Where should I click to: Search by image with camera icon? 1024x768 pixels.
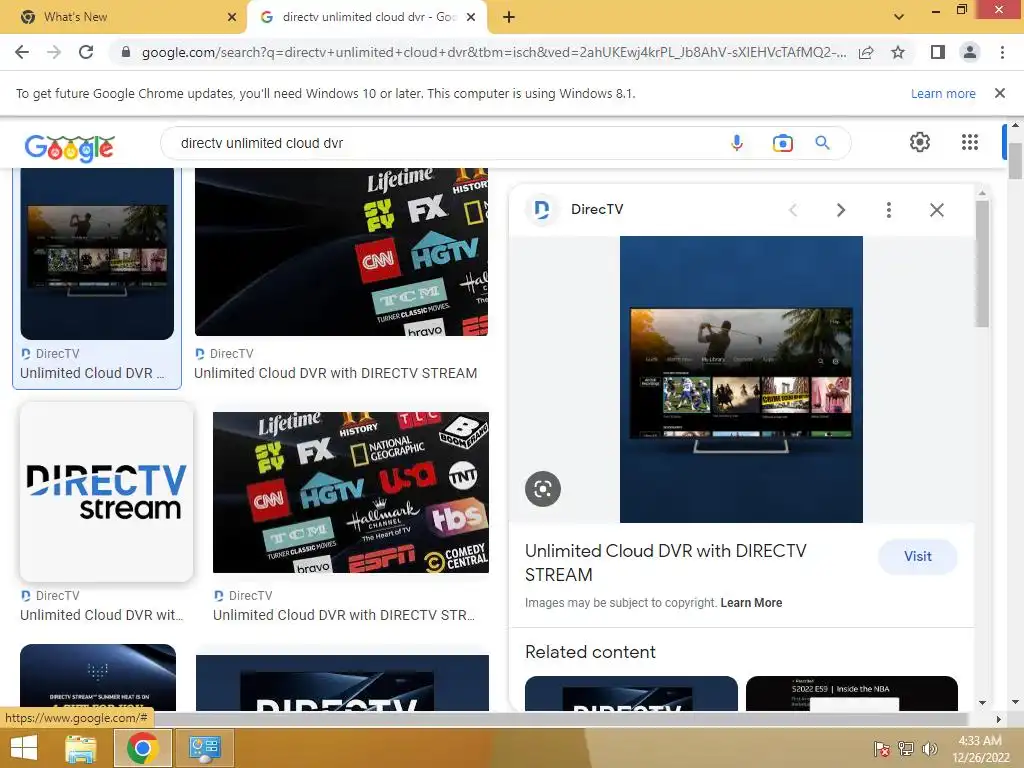[782, 142]
